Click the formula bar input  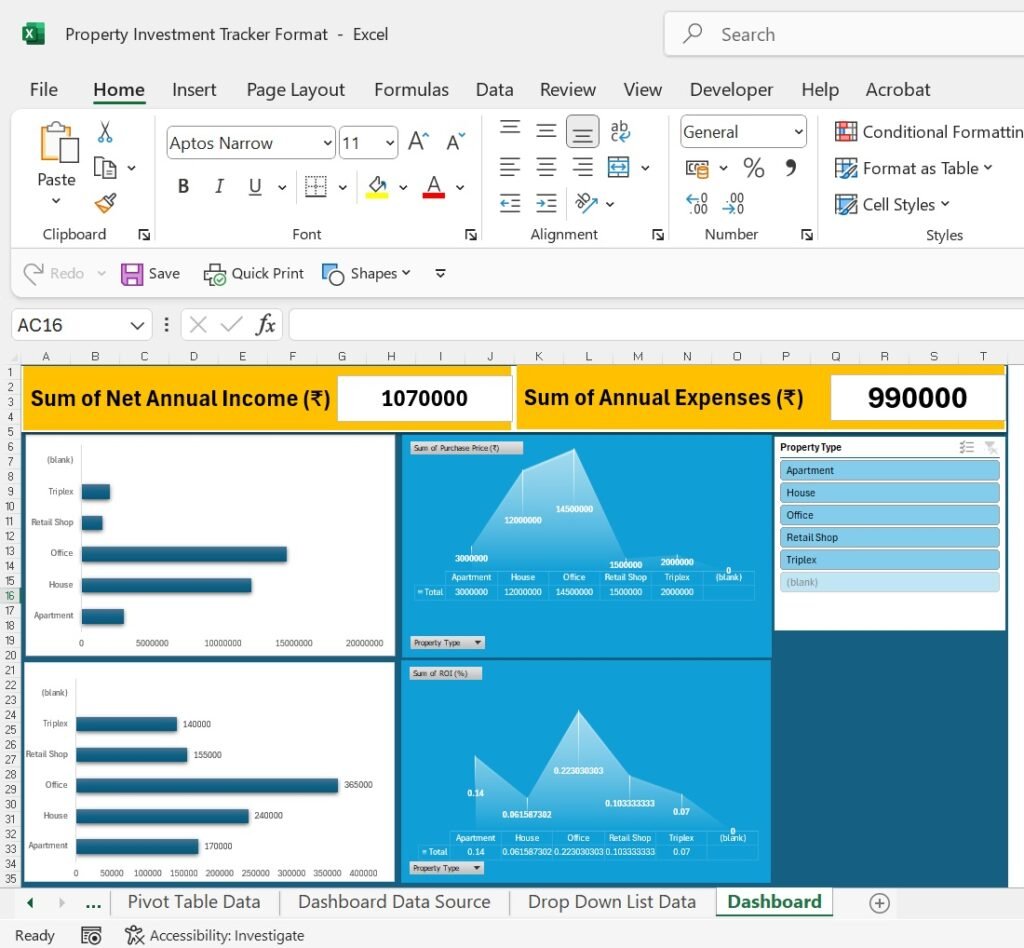656,325
